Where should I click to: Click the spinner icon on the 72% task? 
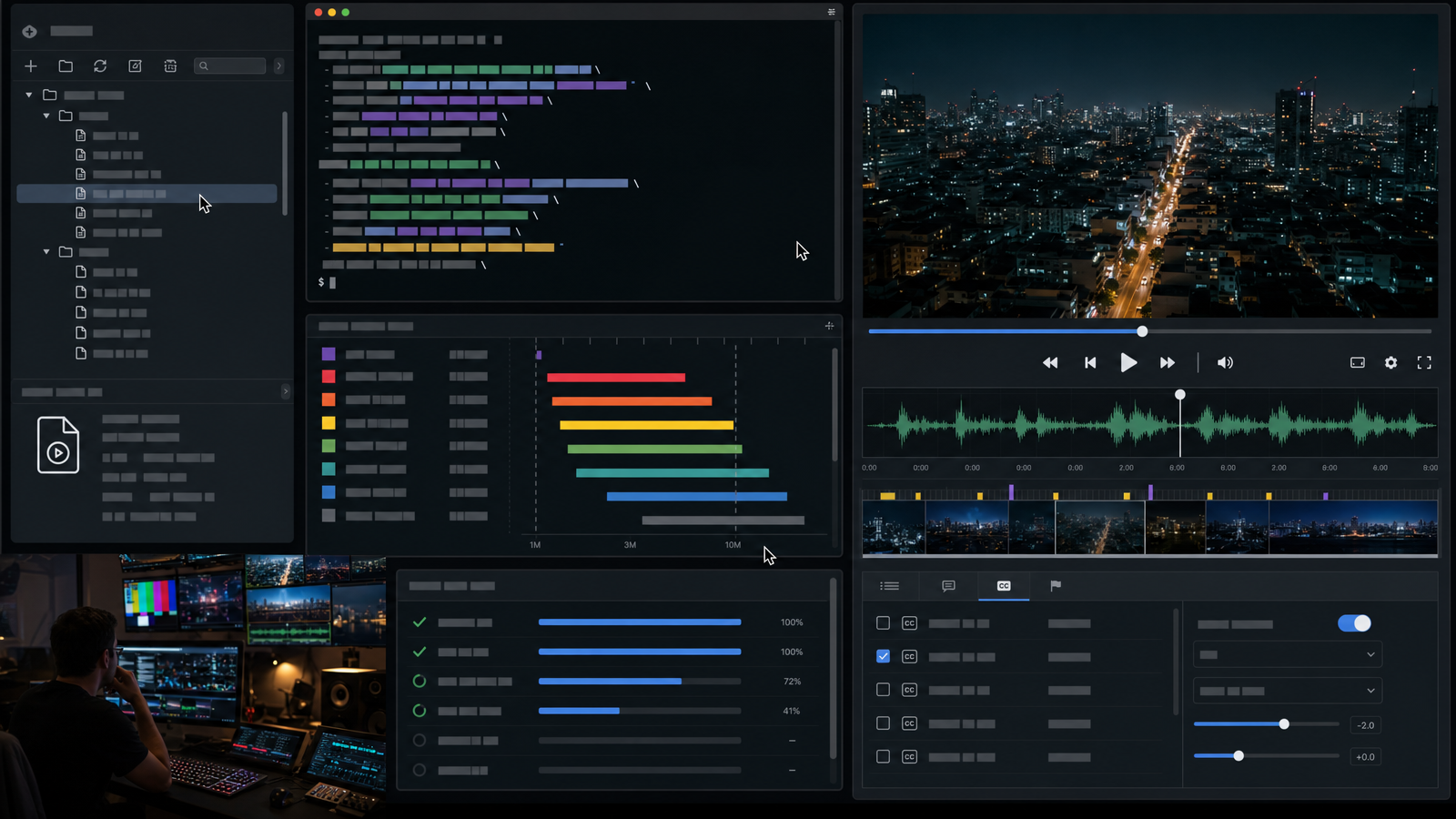coord(420,681)
